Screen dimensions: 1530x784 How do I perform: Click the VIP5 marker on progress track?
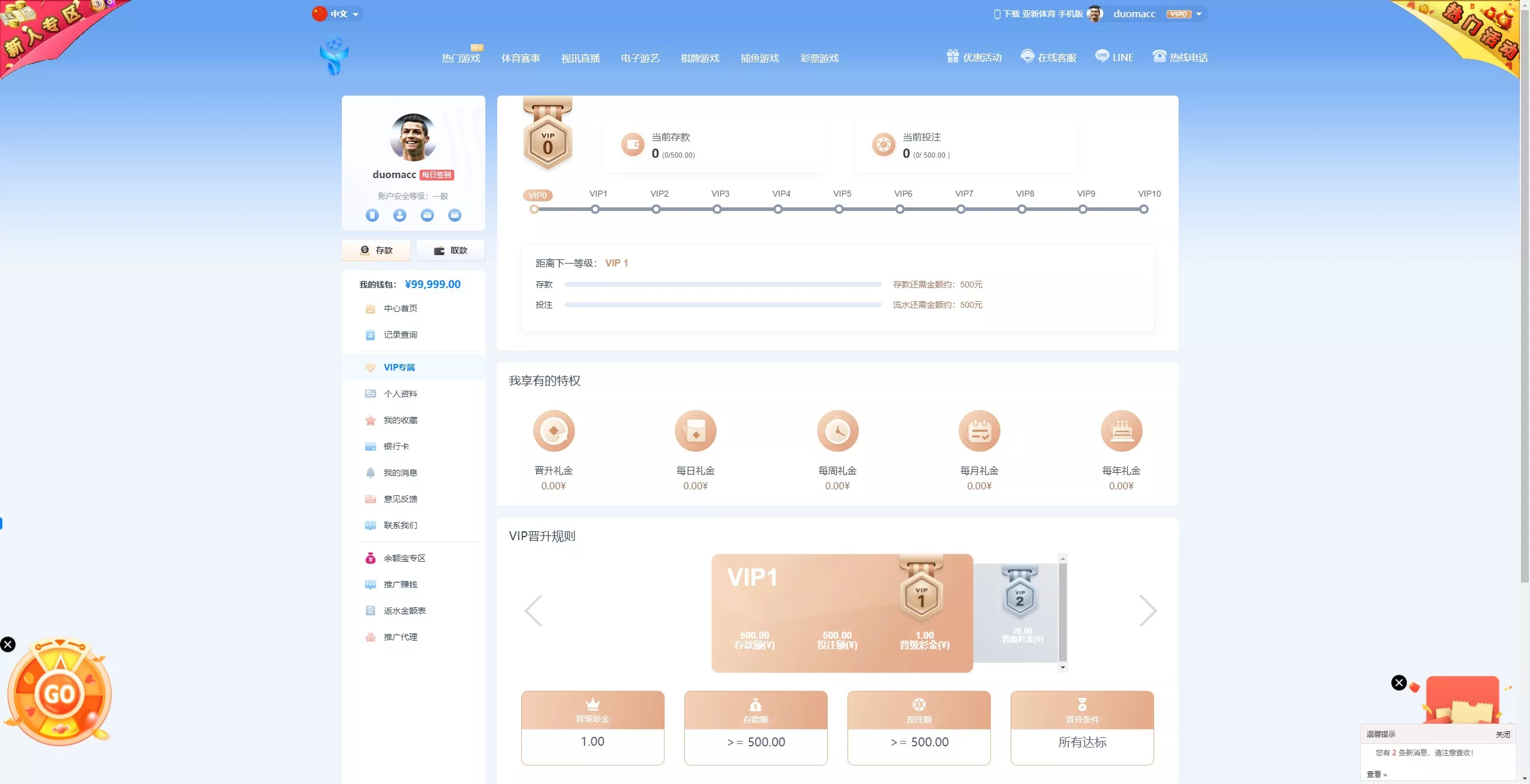point(839,209)
